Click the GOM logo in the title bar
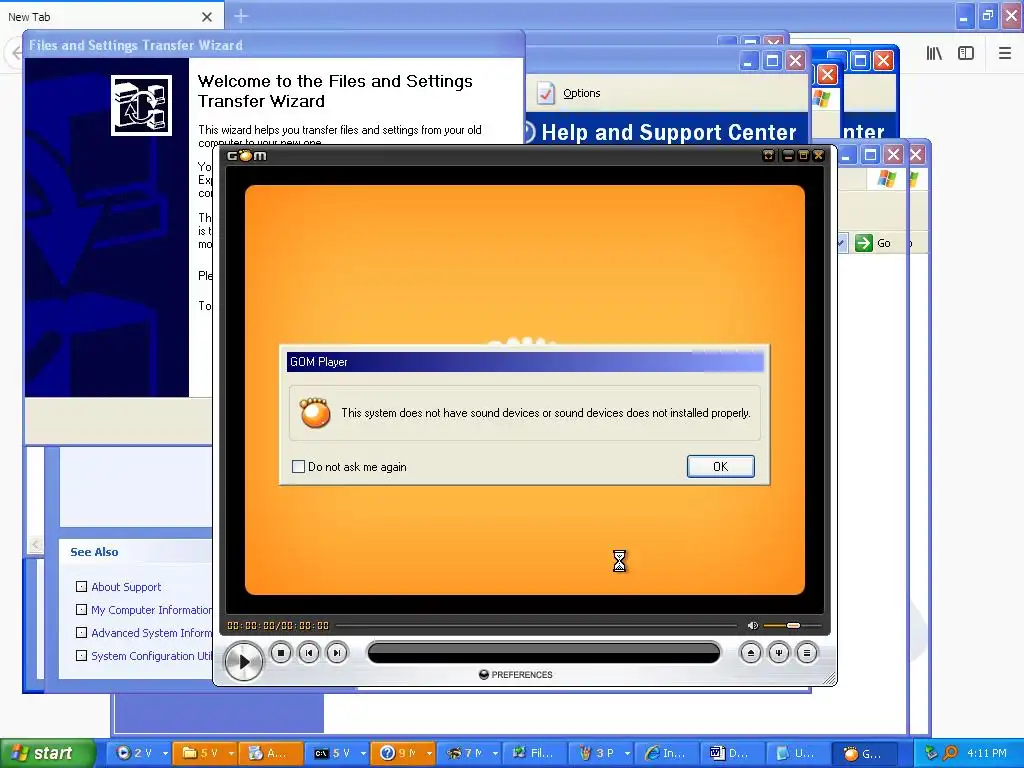 pyautogui.click(x=247, y=155)
